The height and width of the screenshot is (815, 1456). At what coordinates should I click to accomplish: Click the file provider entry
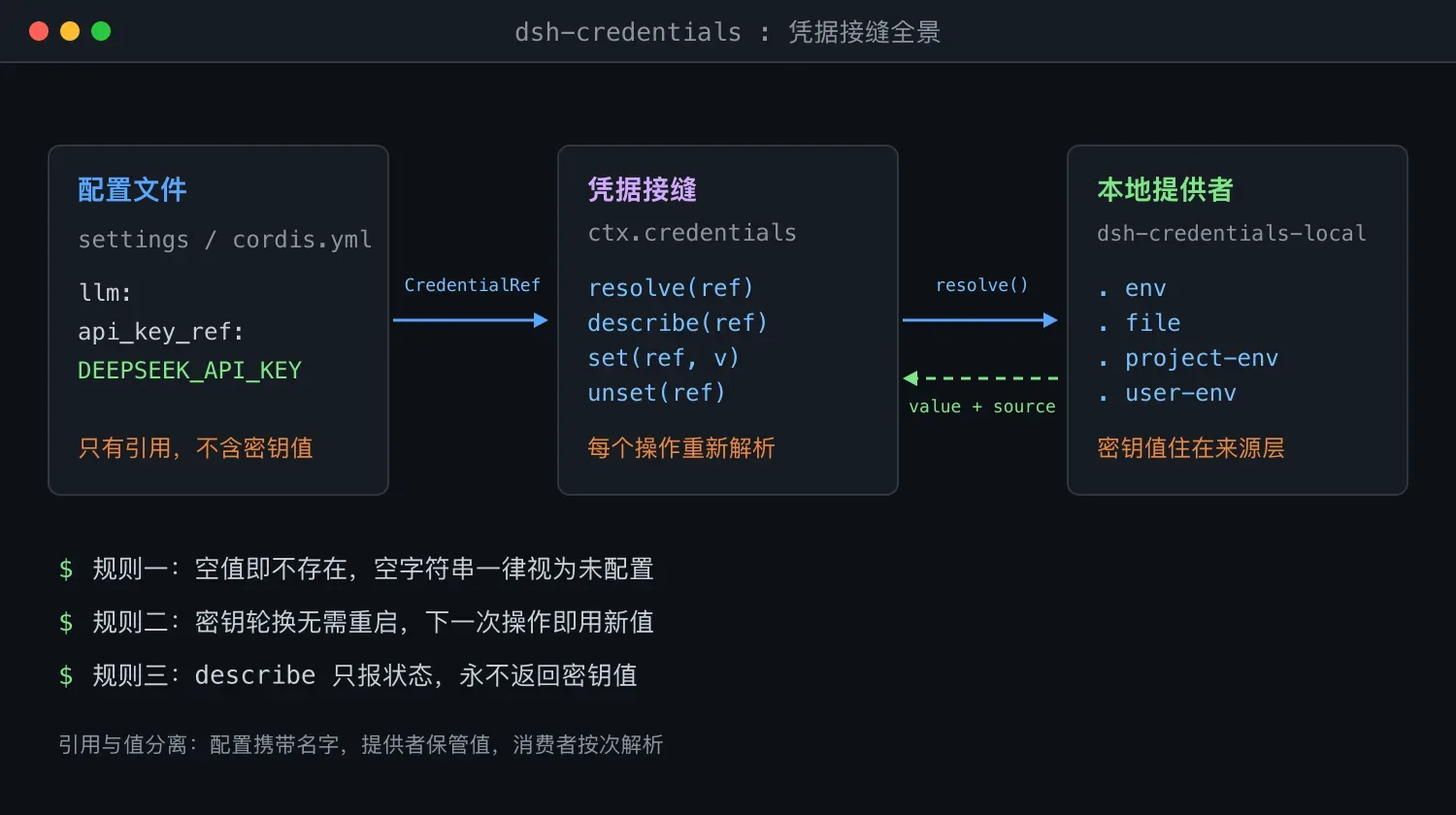pos(1140,323)
